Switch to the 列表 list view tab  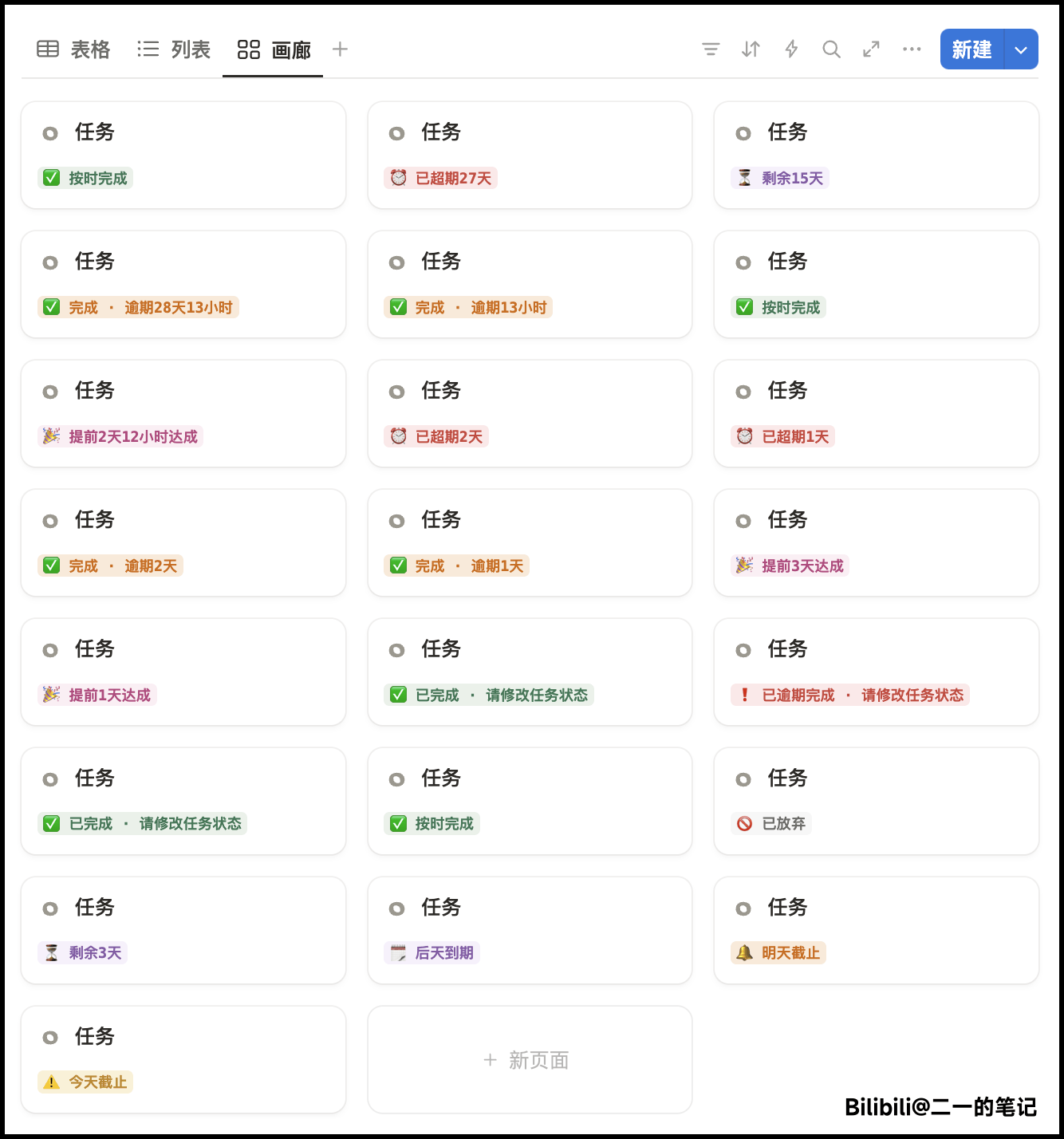click(173, 49)
